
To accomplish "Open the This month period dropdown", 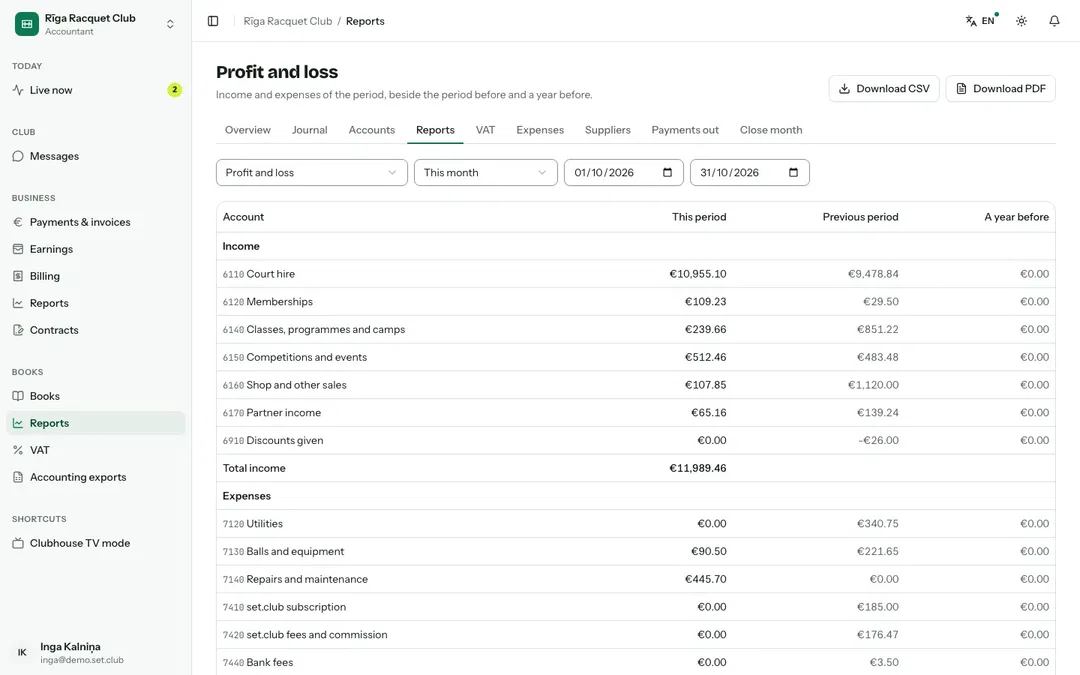I will coord(486,172).
